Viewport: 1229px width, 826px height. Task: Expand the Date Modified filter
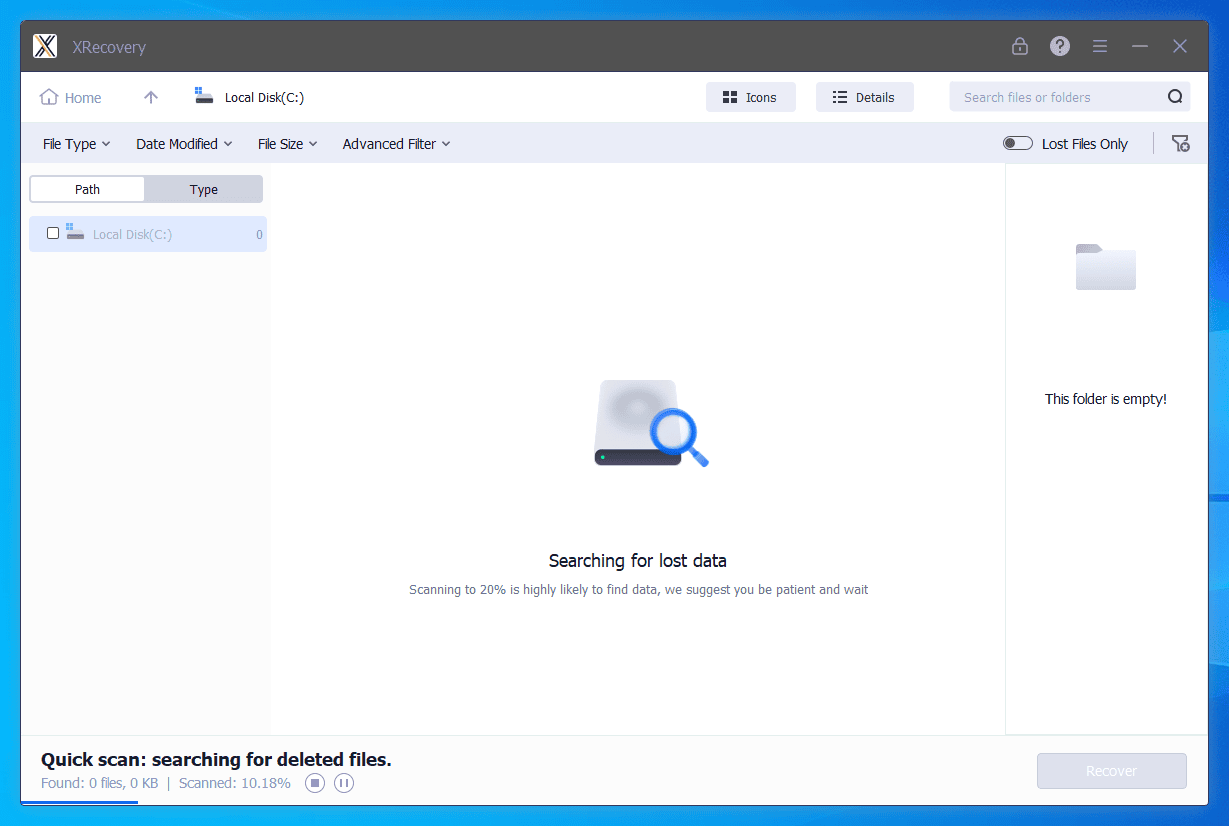[183, 143]
